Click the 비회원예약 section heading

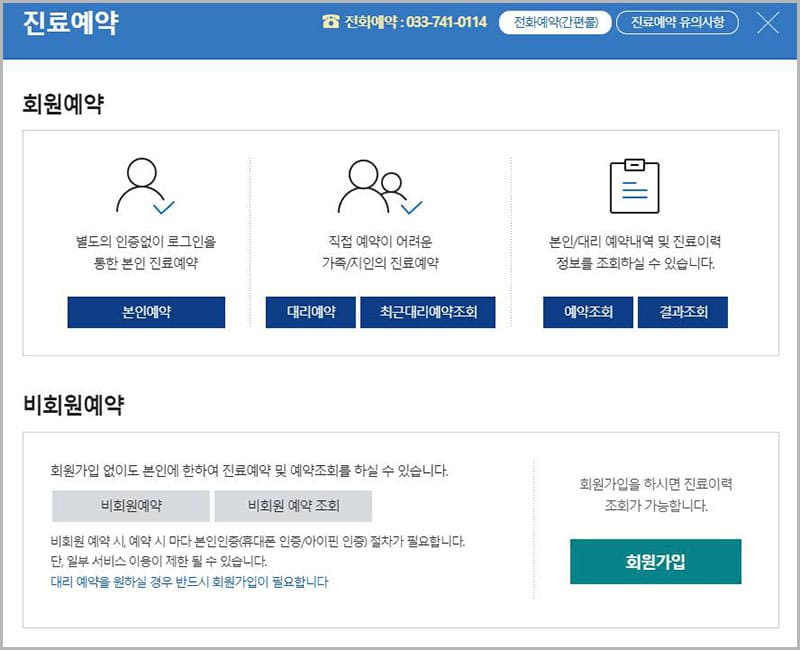[73, 405]
